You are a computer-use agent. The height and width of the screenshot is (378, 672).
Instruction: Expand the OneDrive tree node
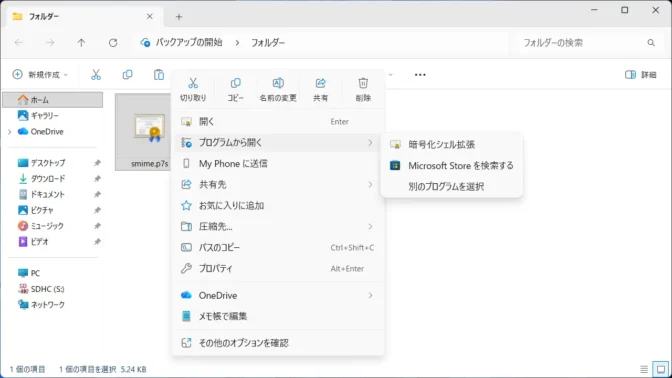tap(10, 132)
